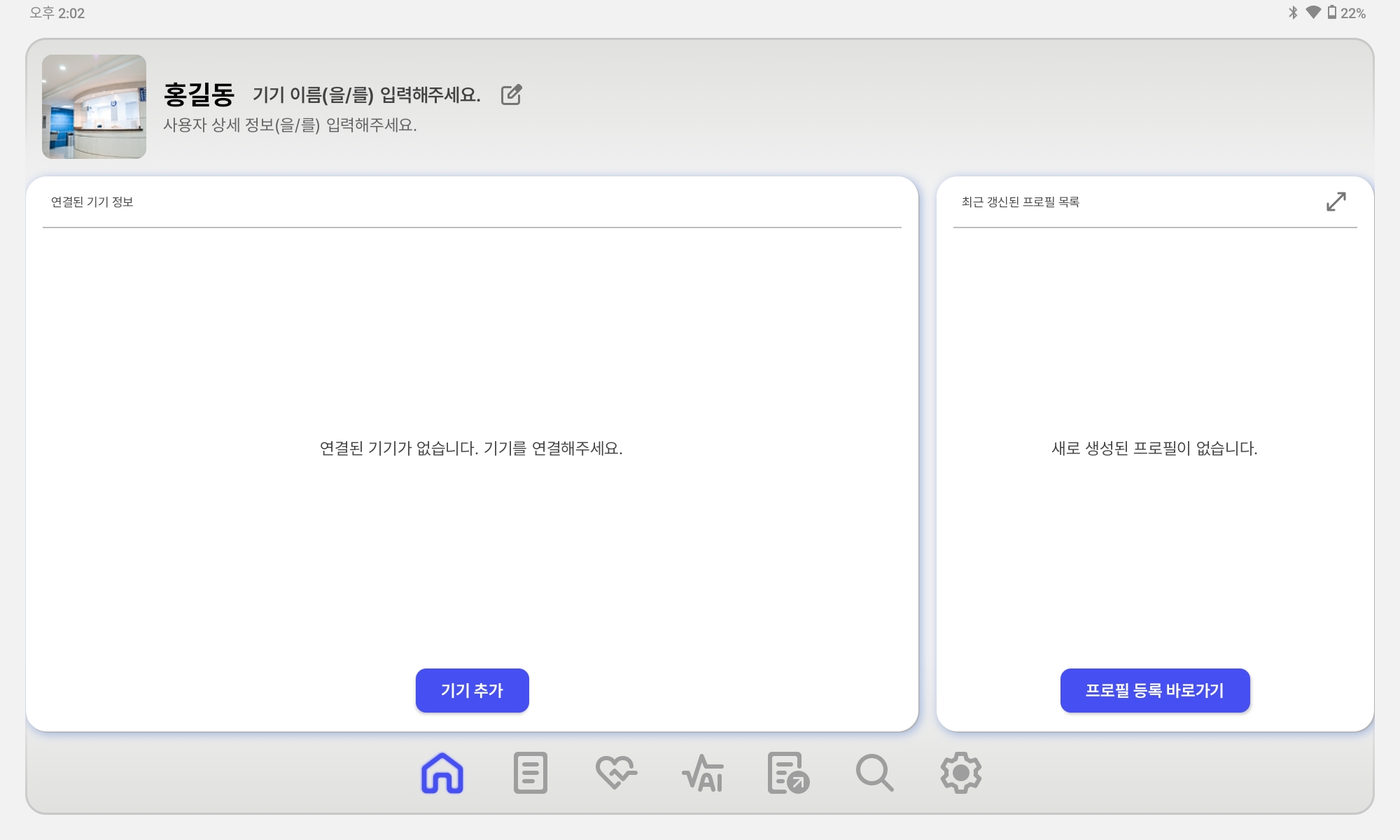
Task: Click the 연결된 기기가 없습니다 message
Action: tap(471, 448)
